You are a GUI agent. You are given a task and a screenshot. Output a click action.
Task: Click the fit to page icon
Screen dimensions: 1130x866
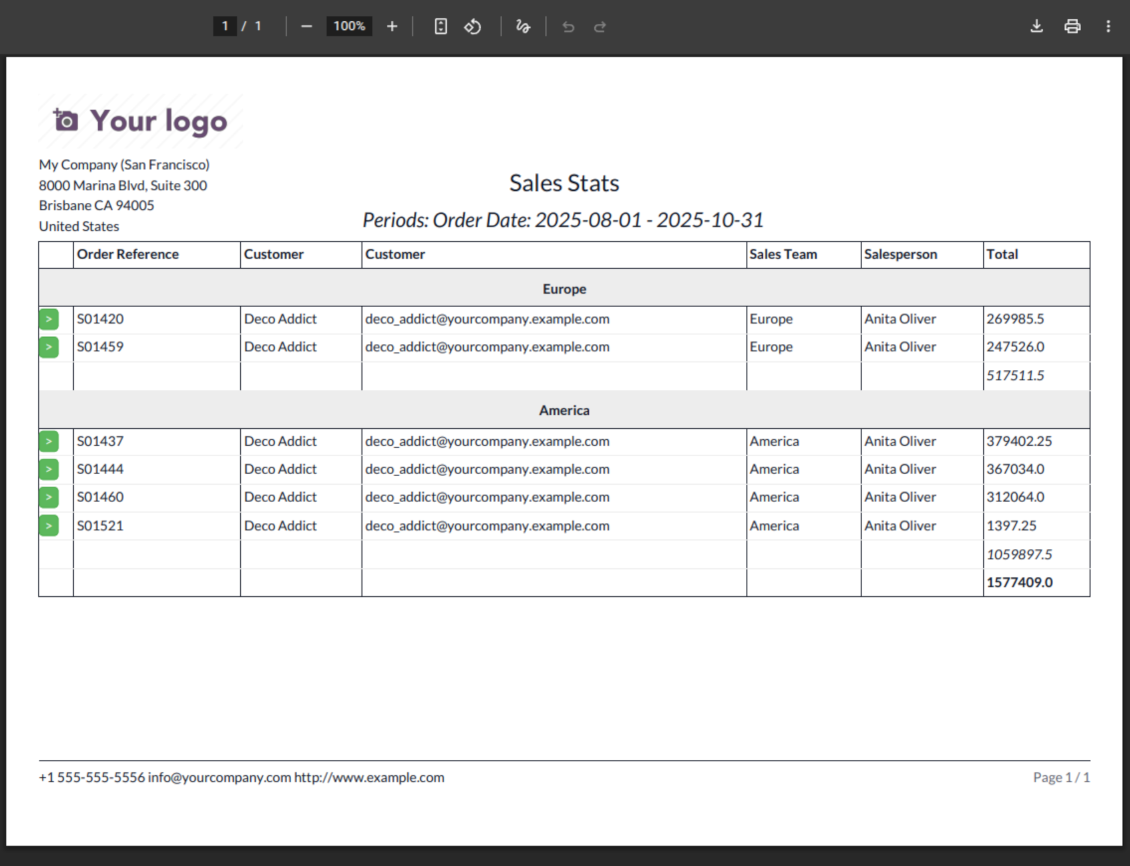click(x=441, y=26)
